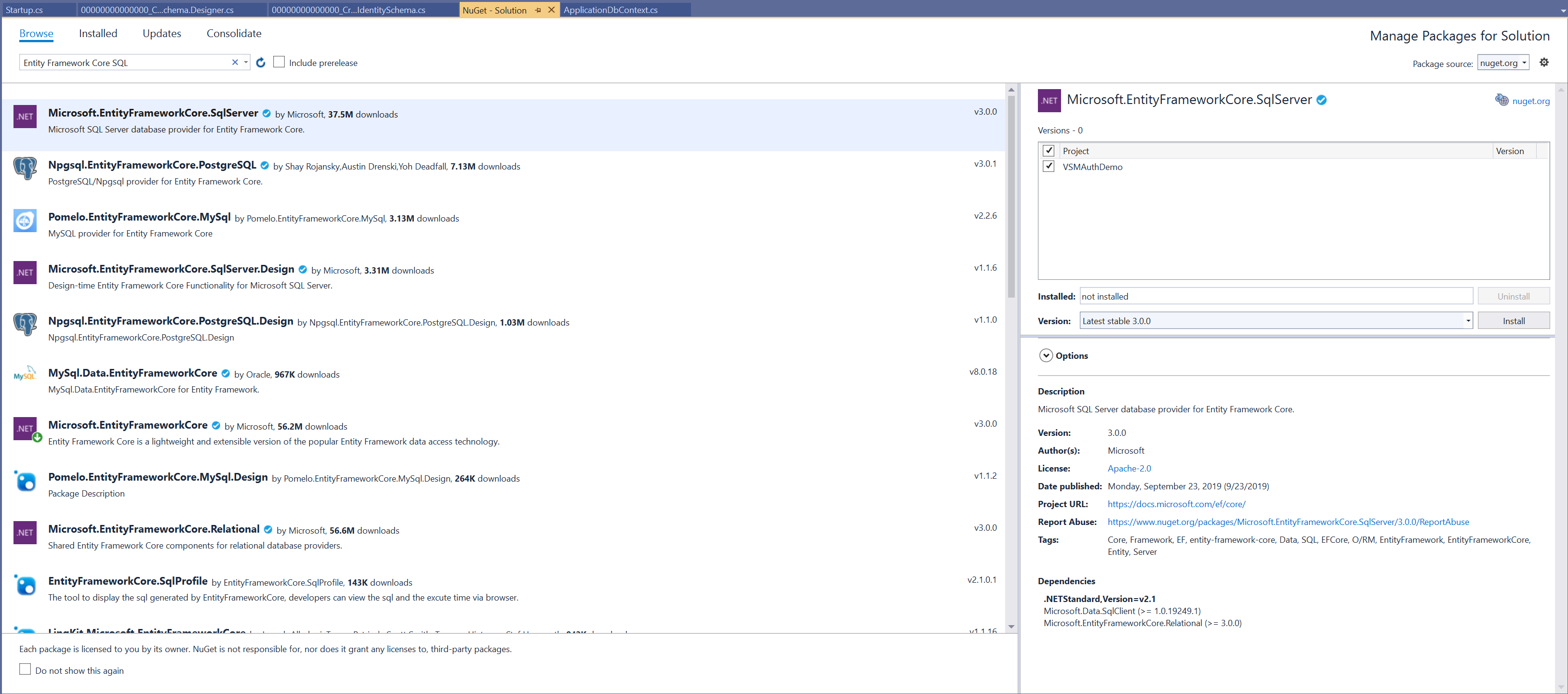Image resolution: width=1568 pixels, height=694 pixels.
Task: Open NuGet package source settings gear
Action: pyautogui.click(x=1543, y=62)
